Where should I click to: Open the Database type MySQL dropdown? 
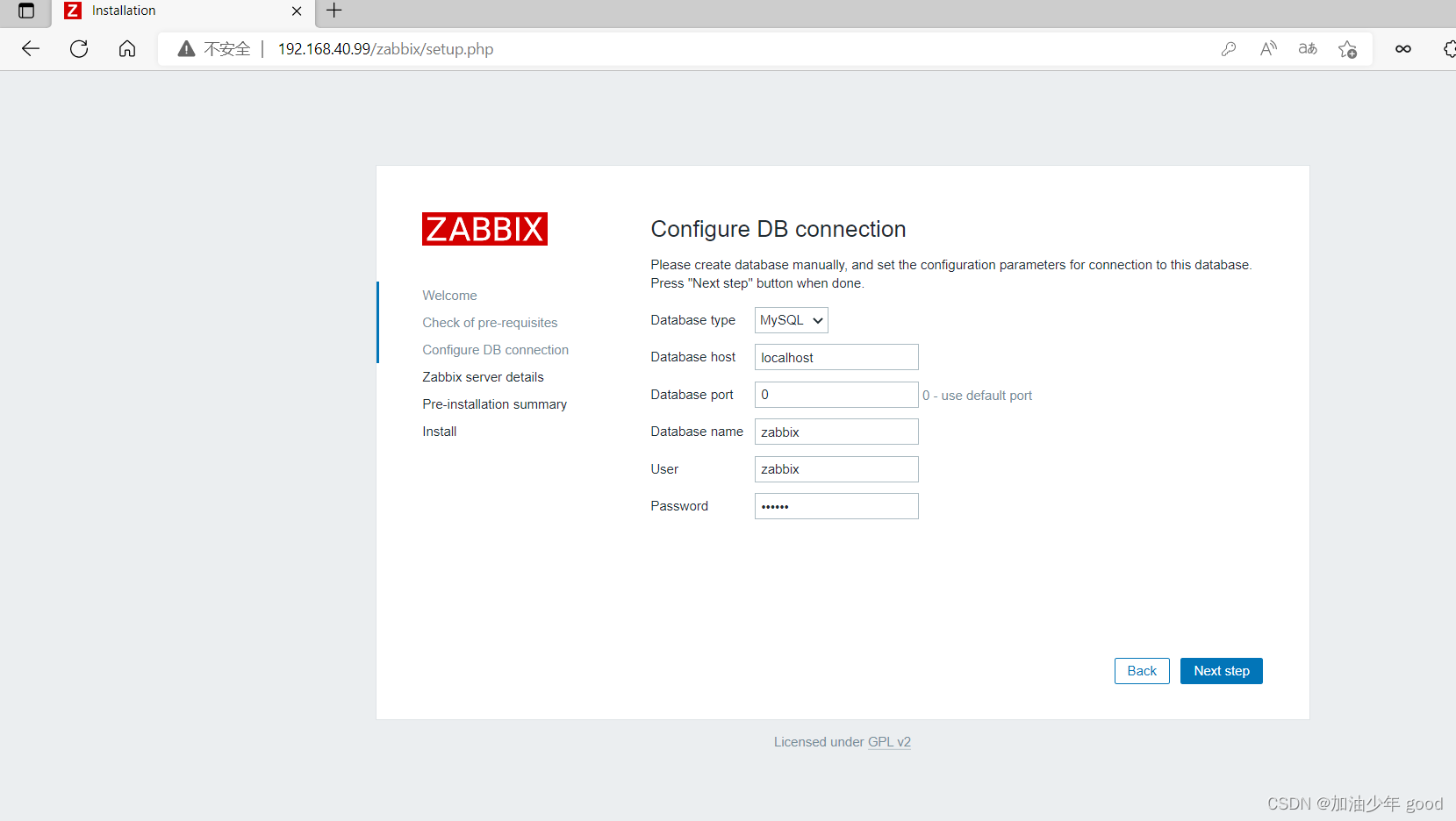point(792,320)
